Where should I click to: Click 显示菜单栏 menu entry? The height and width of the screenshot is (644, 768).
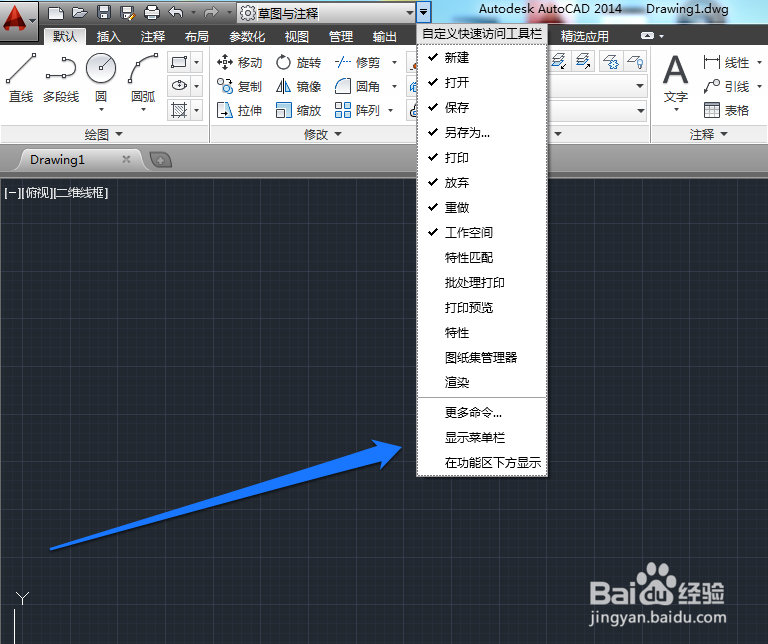[x=482, y=438]
